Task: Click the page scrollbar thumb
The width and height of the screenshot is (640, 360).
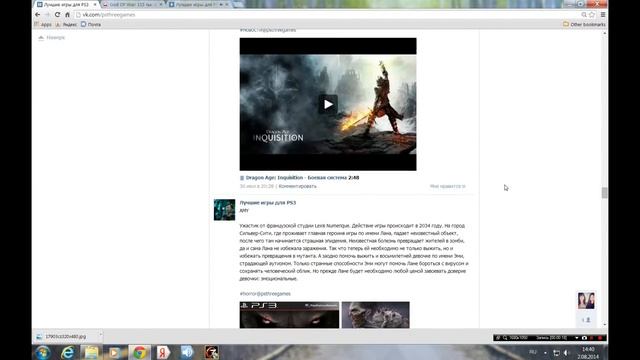Action: tap(604, 192)
